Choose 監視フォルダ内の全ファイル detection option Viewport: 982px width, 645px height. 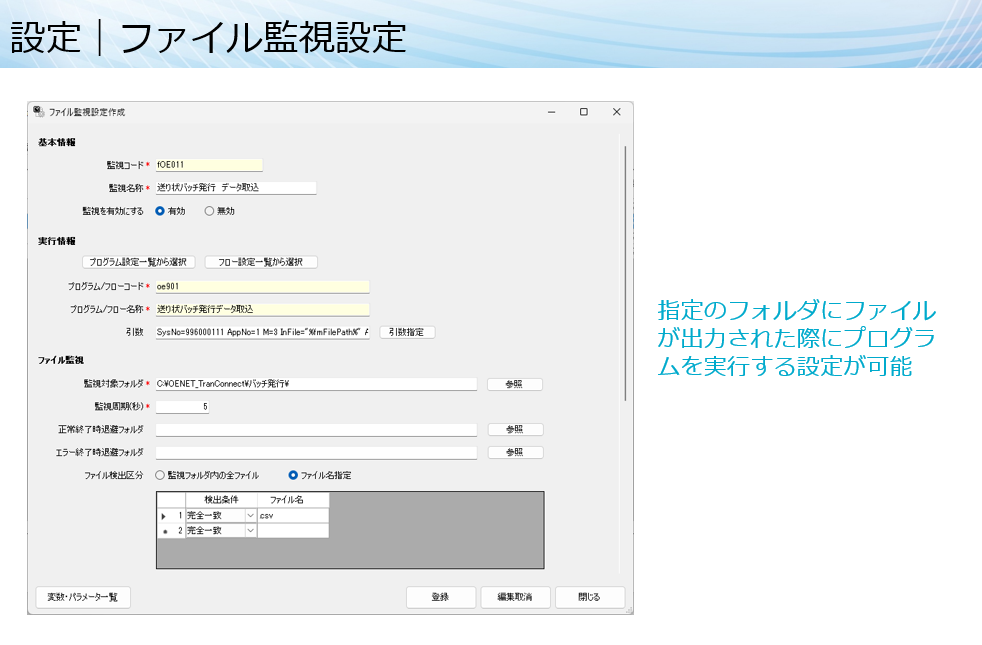coord(159,475)
